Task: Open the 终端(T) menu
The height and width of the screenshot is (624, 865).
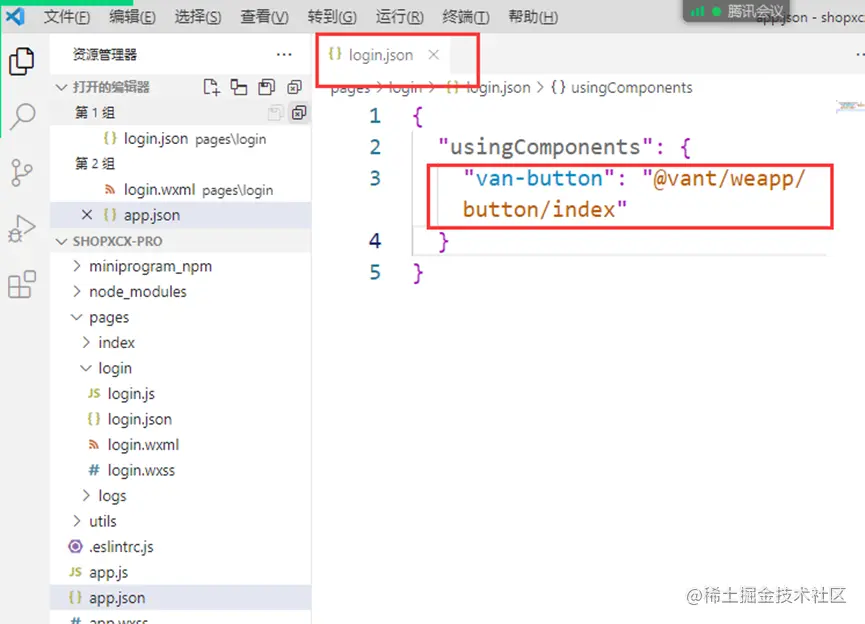Action: coord(466,17)
